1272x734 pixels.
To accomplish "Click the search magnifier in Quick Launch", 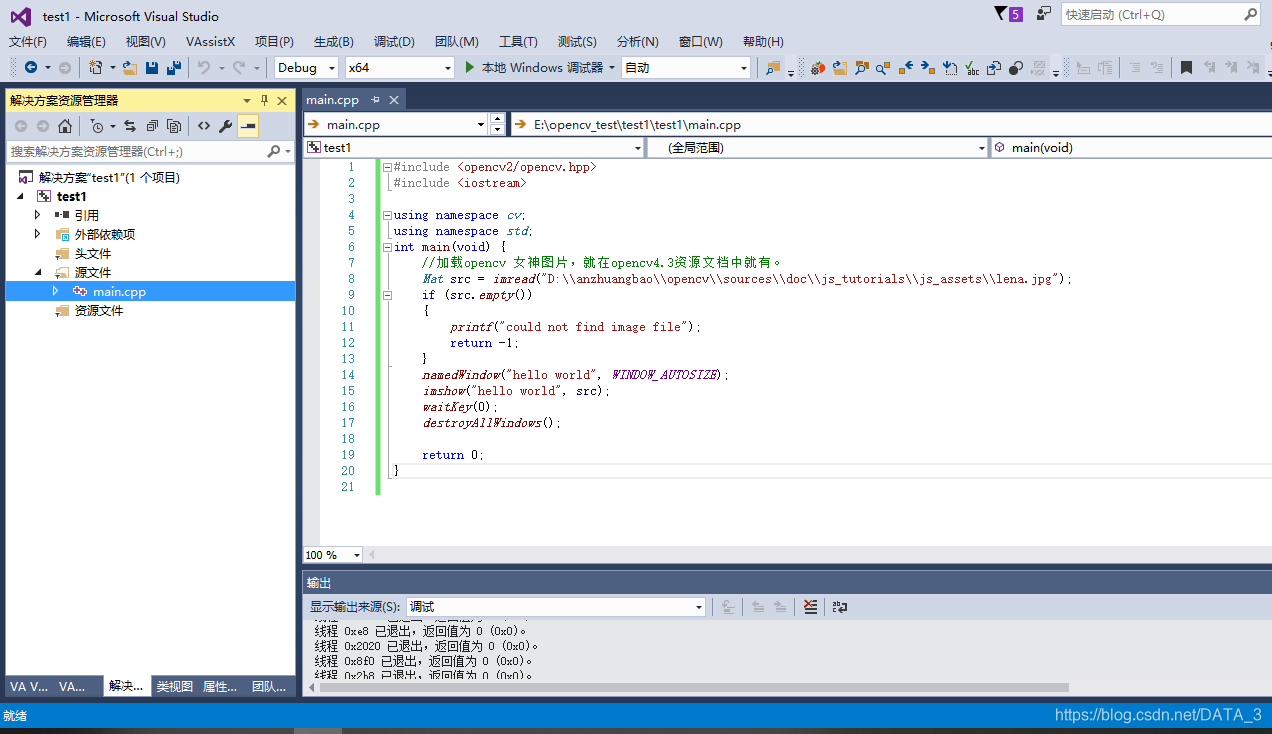I will click(x=1251, y=14).
